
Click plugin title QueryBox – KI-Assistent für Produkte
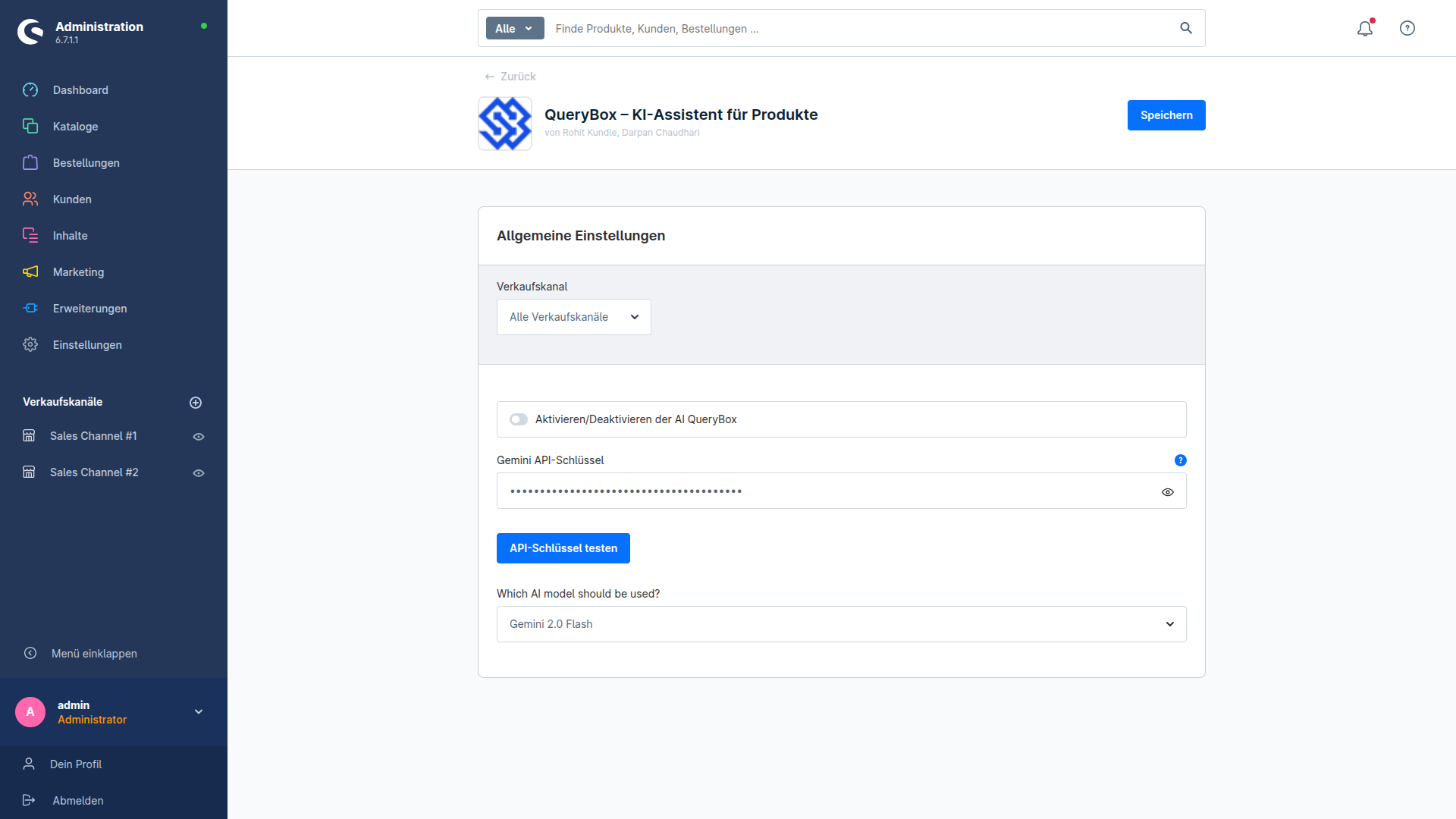681,115
